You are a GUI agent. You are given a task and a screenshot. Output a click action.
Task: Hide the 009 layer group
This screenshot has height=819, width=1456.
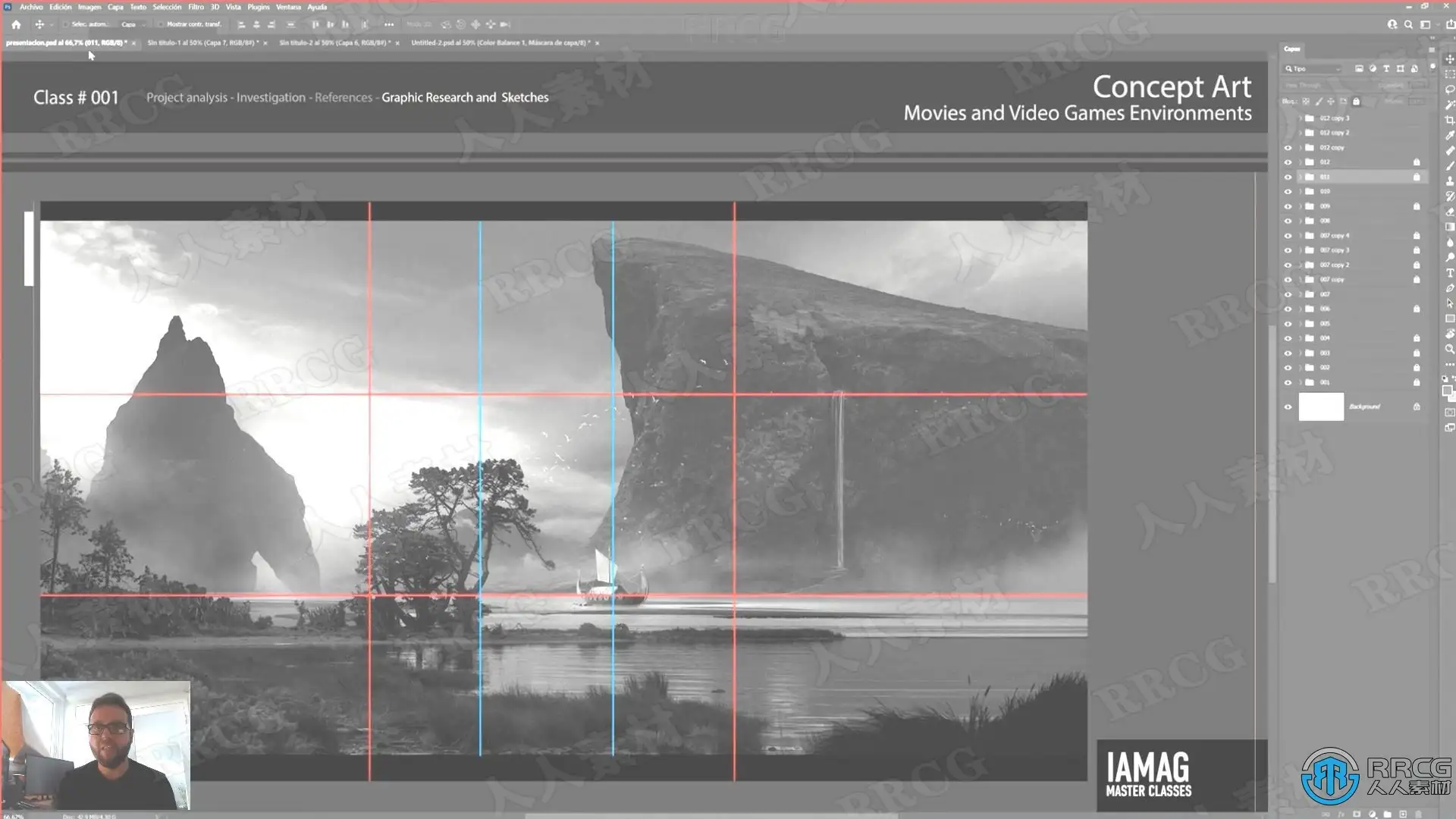click(x=1288, y=206)
